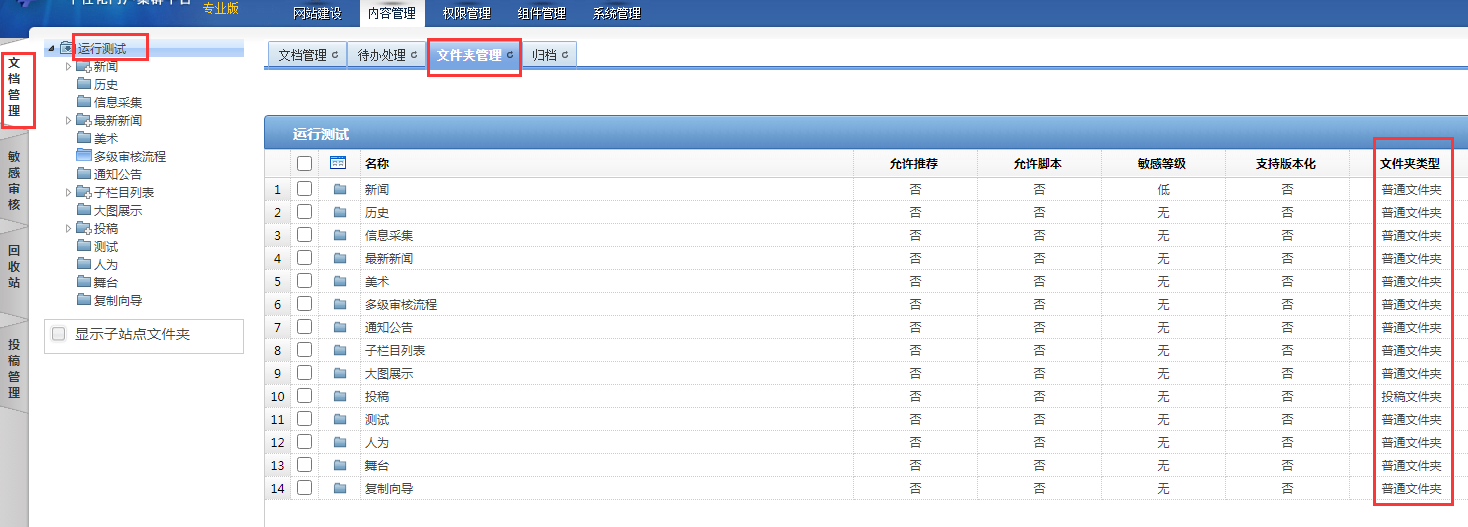
Task: Open the 权限管理 top menu
Action: coord(466,14)
